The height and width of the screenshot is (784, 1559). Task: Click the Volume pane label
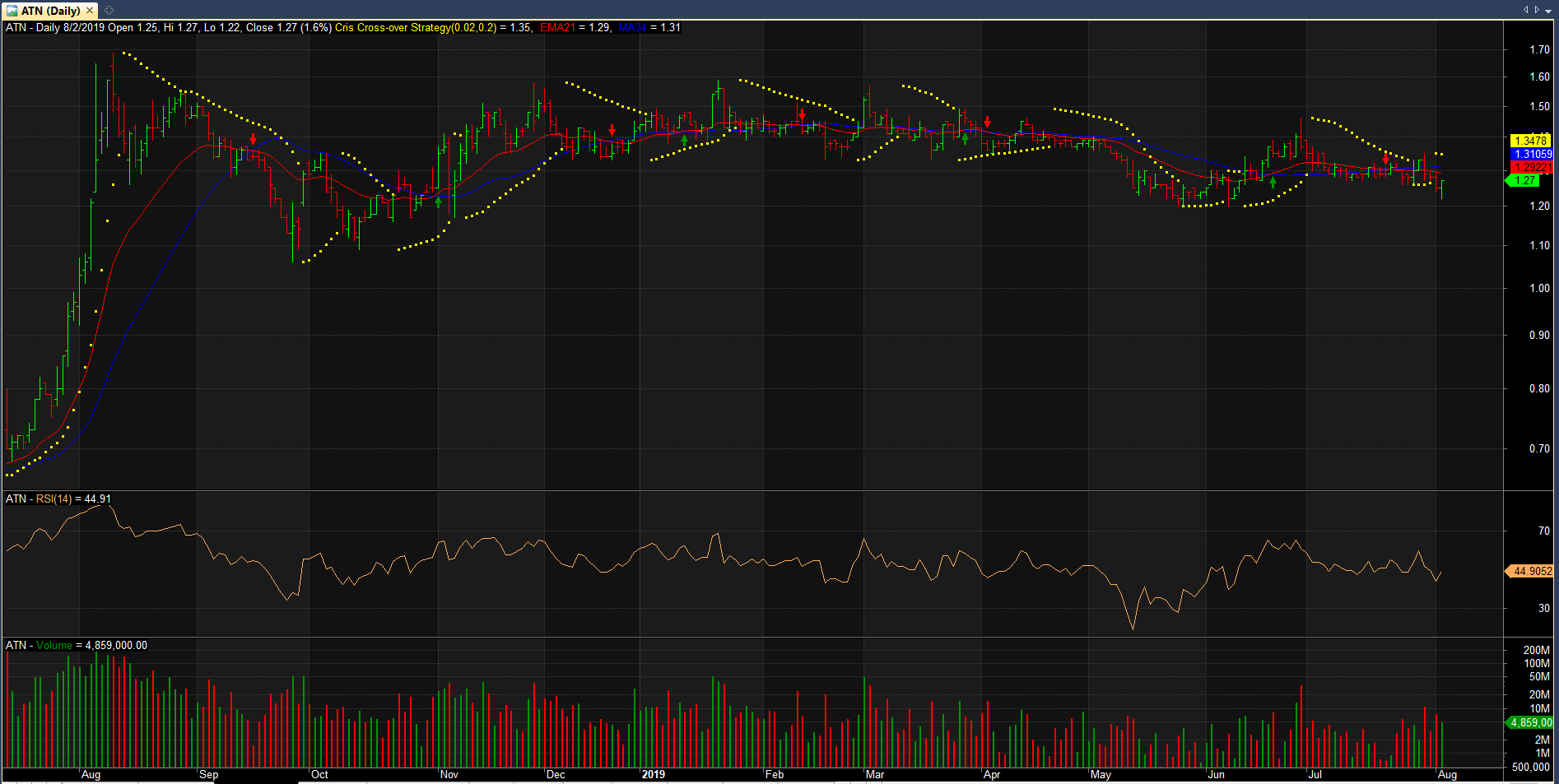coord(54,645)
